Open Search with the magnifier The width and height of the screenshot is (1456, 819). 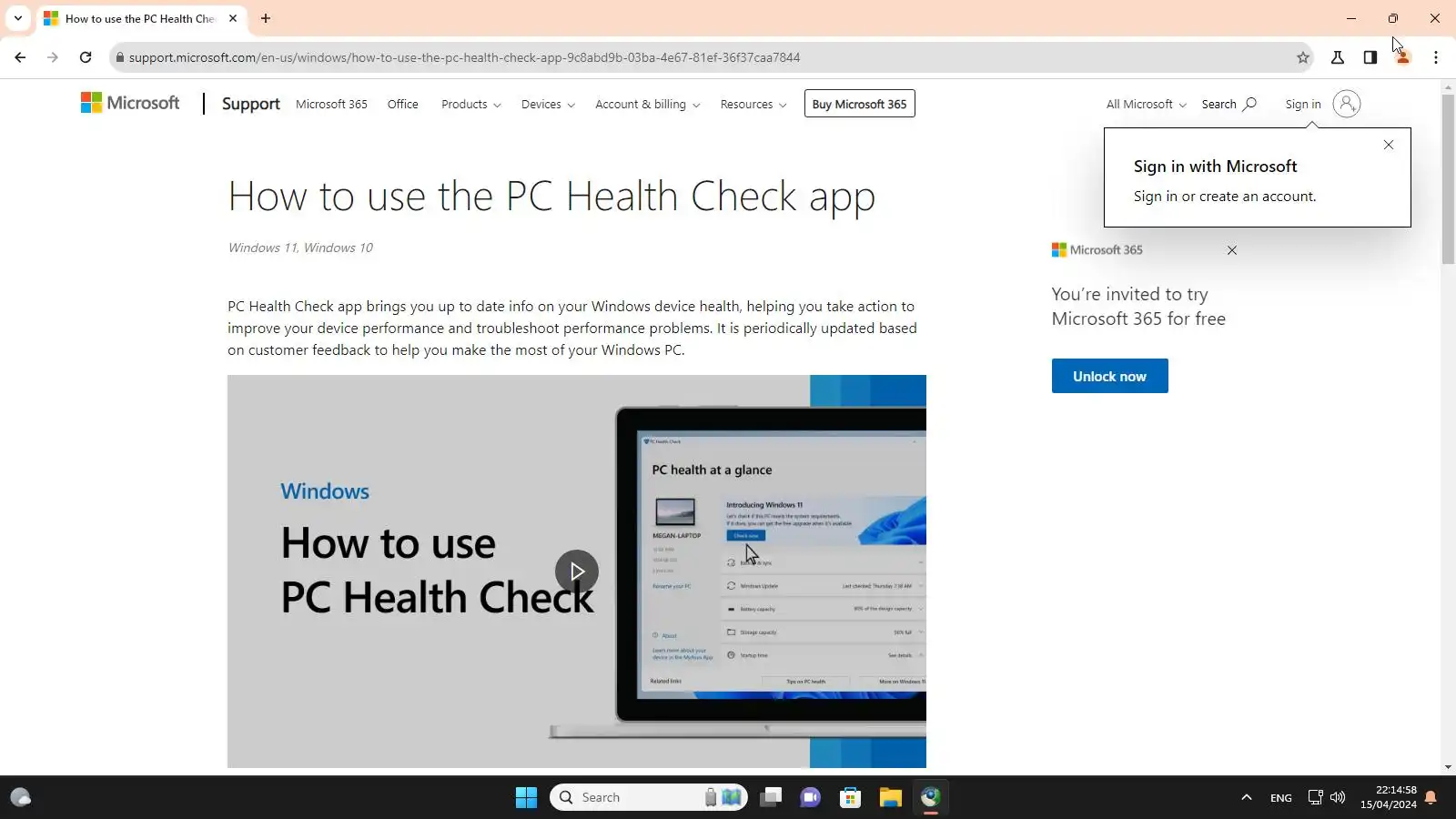coord(1229,104)
